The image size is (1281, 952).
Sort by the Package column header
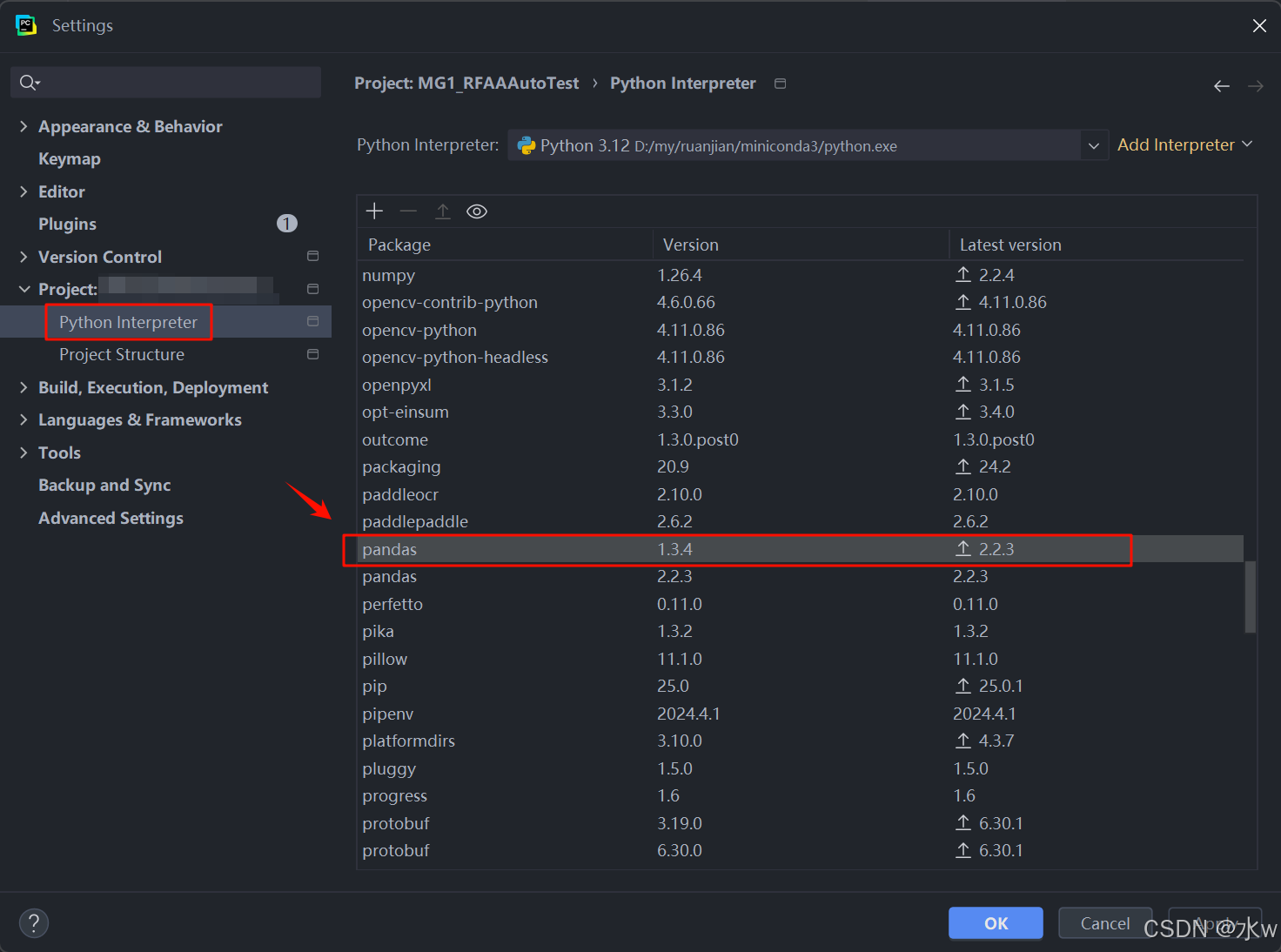(x=505, y=245)
